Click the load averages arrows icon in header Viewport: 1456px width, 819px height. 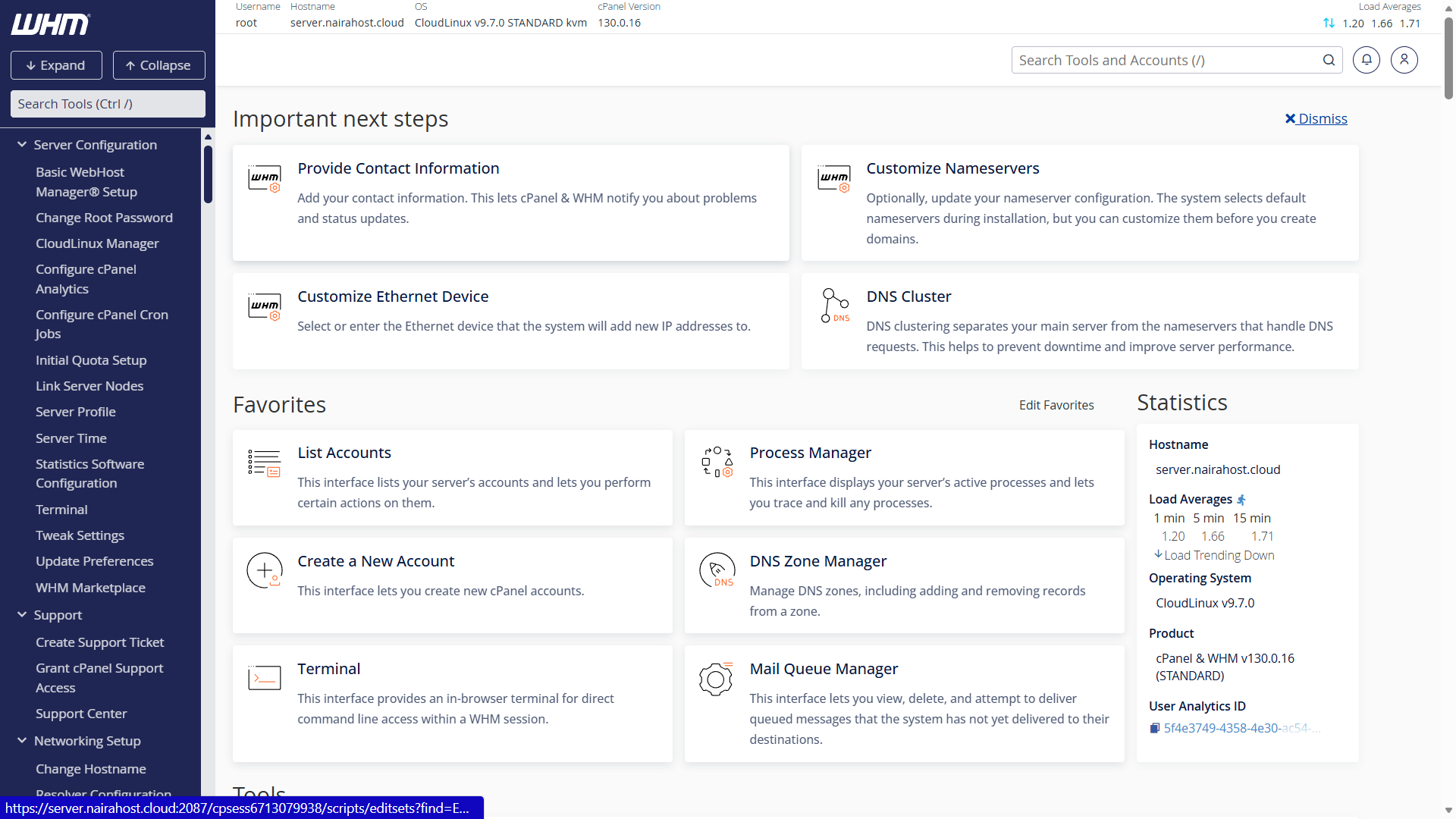click(1329, 23)
